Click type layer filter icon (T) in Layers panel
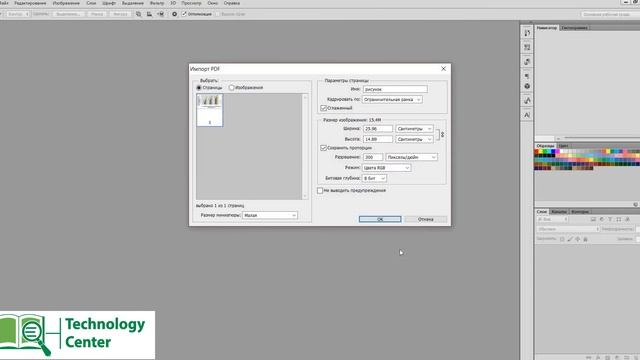Image resolution: width=640 pixels, height=360 pixels. click(610, 219)
